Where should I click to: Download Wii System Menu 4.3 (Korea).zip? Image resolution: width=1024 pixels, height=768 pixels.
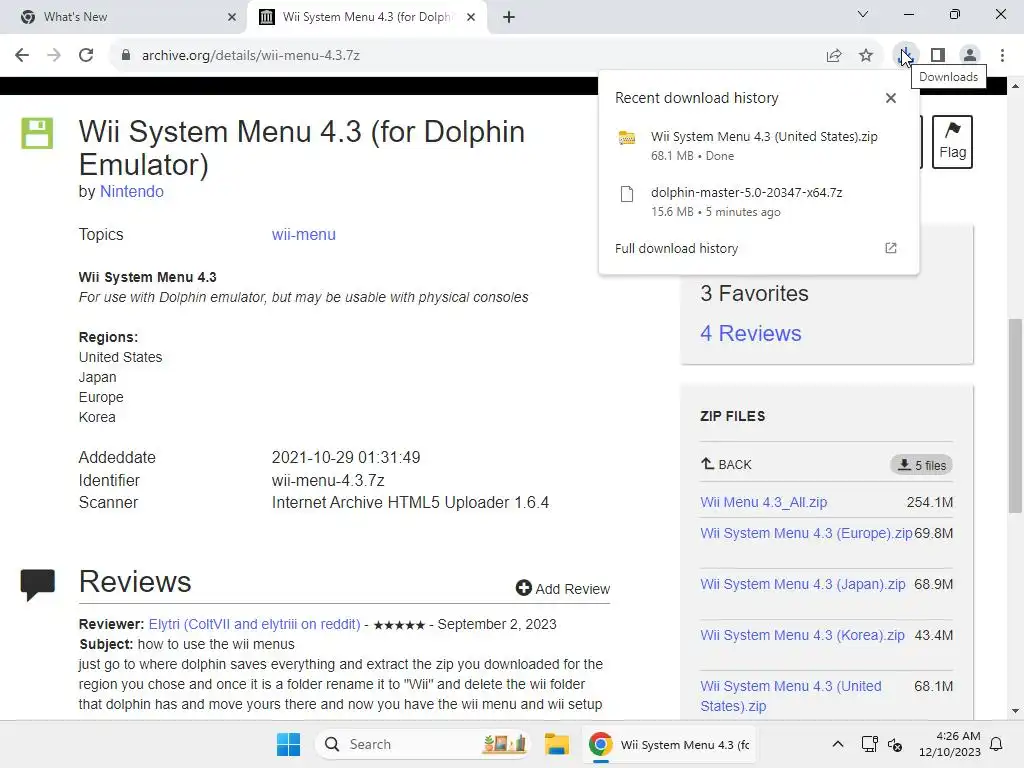pyautogui.click(x=802, y=635)
